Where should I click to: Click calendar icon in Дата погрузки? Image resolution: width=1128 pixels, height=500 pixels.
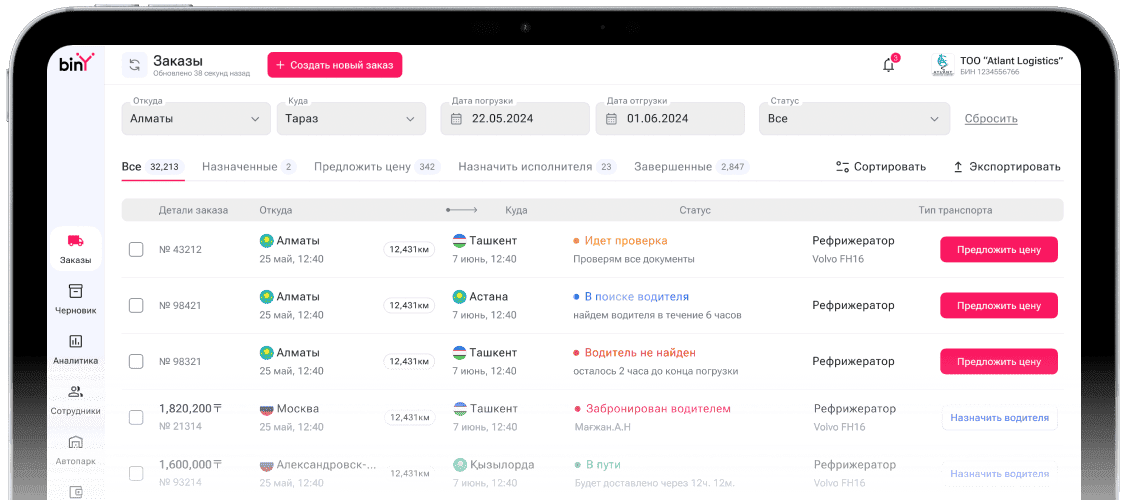(456, 119)
